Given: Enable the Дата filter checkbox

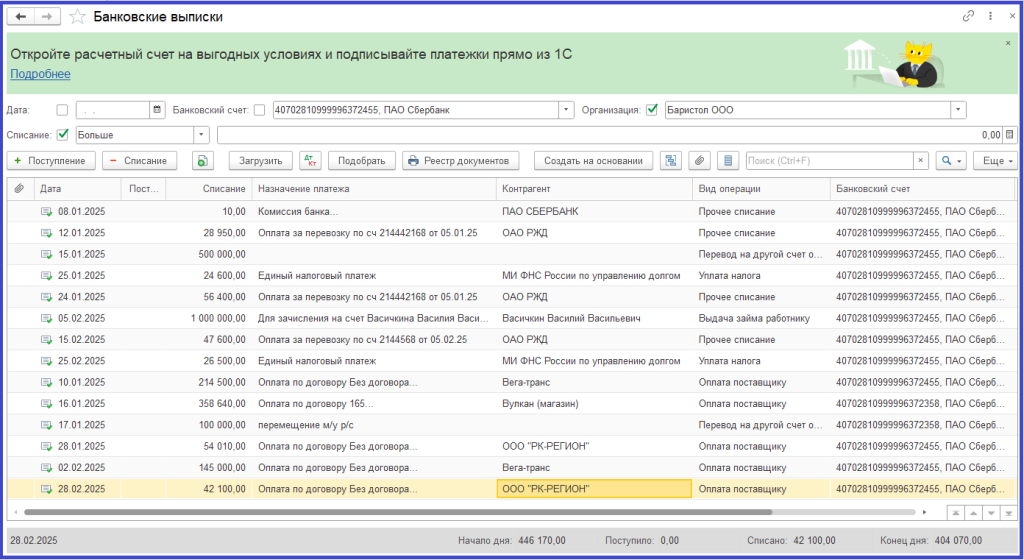Looking at the screenshot, I should click(63, 110).
